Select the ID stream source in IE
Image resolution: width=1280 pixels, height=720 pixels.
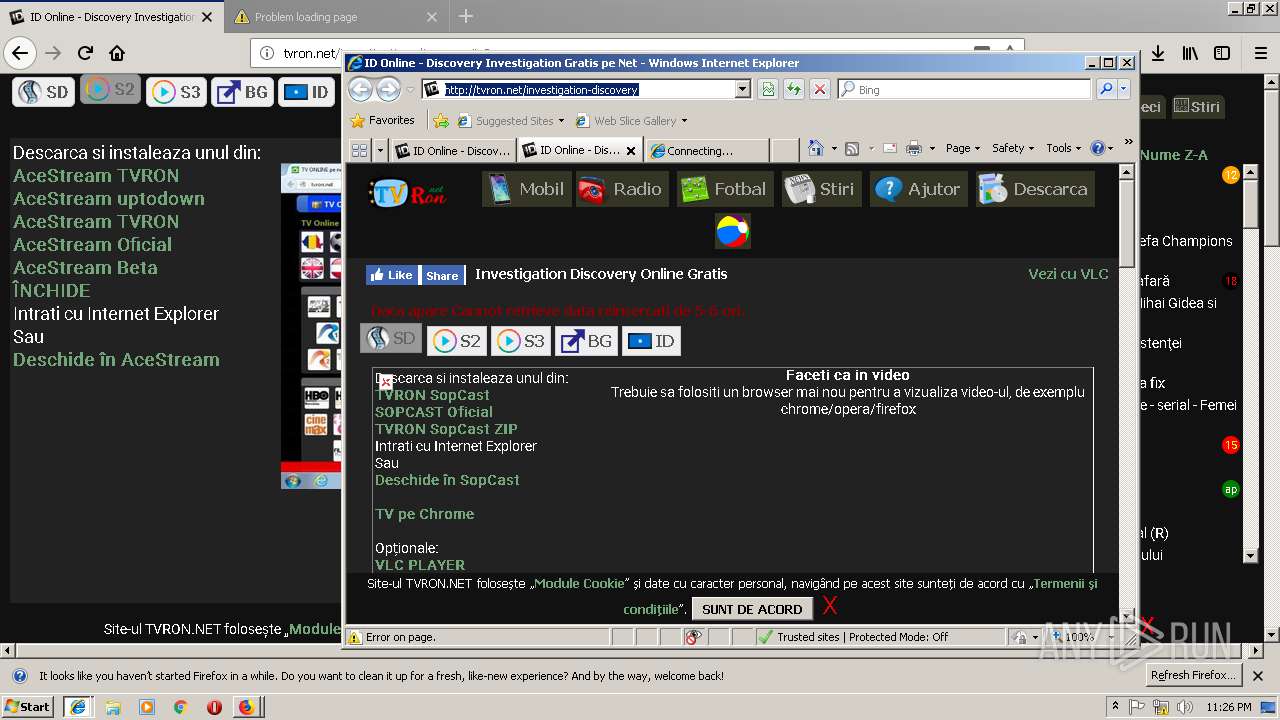tap(651, 341)
